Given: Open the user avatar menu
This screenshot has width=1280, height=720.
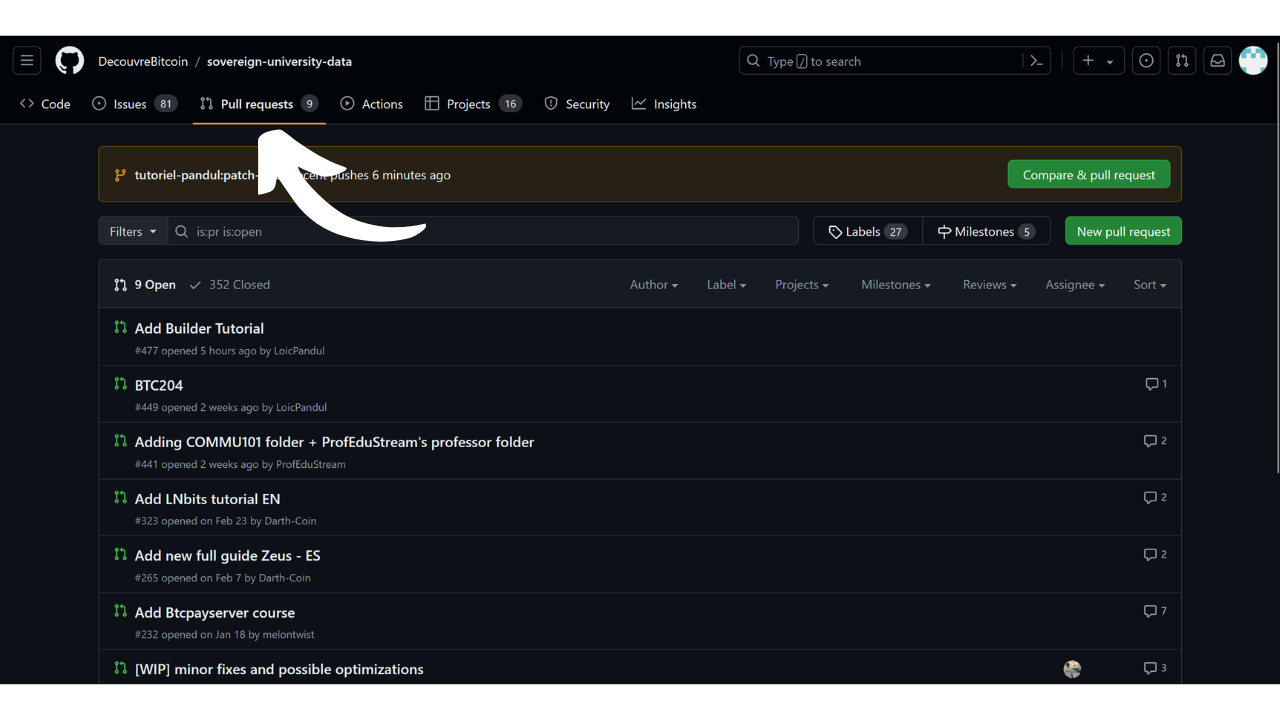Looking at the screenshot, I should (1253, 61).
